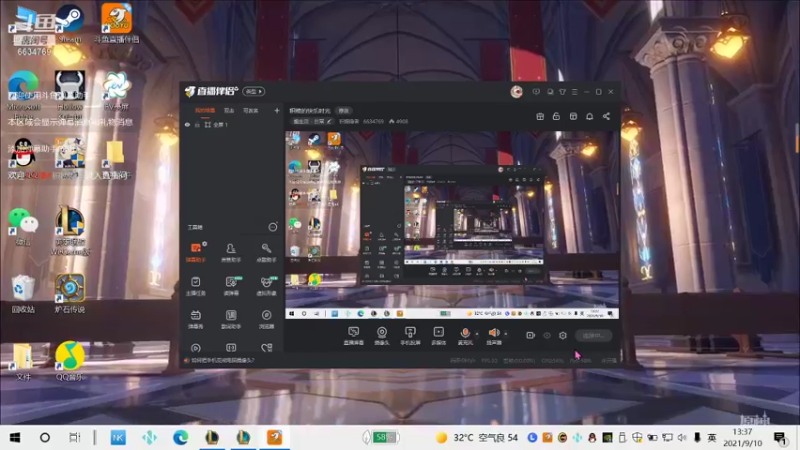Screen dimensions: 800x450
Task: Open the Hollow Knight desktop shortcut
Action: point(70,92)
